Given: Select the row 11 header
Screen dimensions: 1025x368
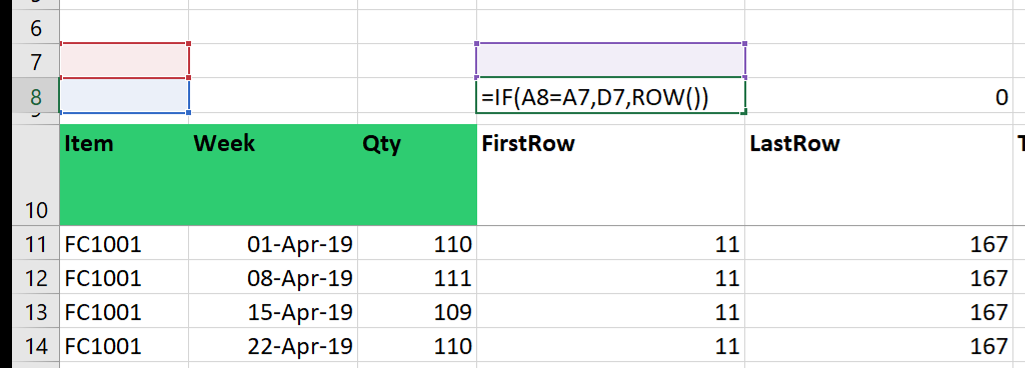Looking at the screenshot, I should coord(35,244).
